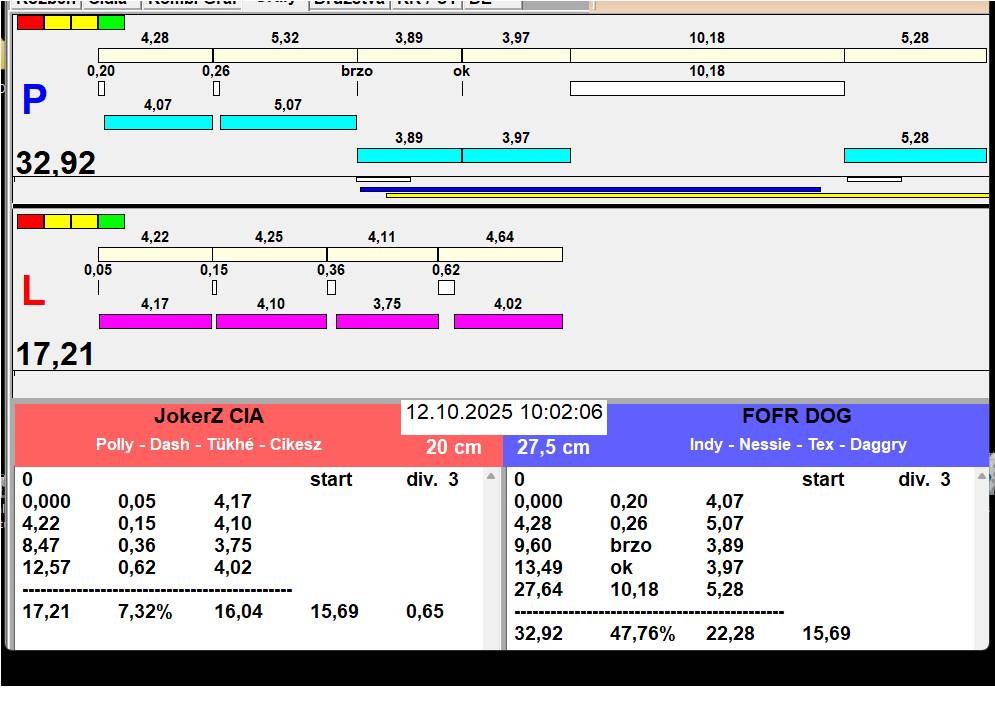Viewport: 995px width, 716px height.
Task: Click the 13,49 cell in FOFR DOG results
Action: (x=538, y=567)
